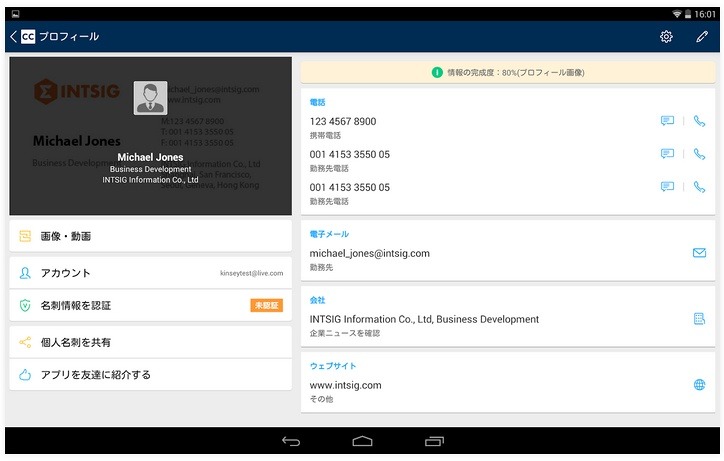Image resolution: width=724 pixels, height=461 pixels.
Task: Message the last 001 4153 3550 05 number
Action: 667,187
